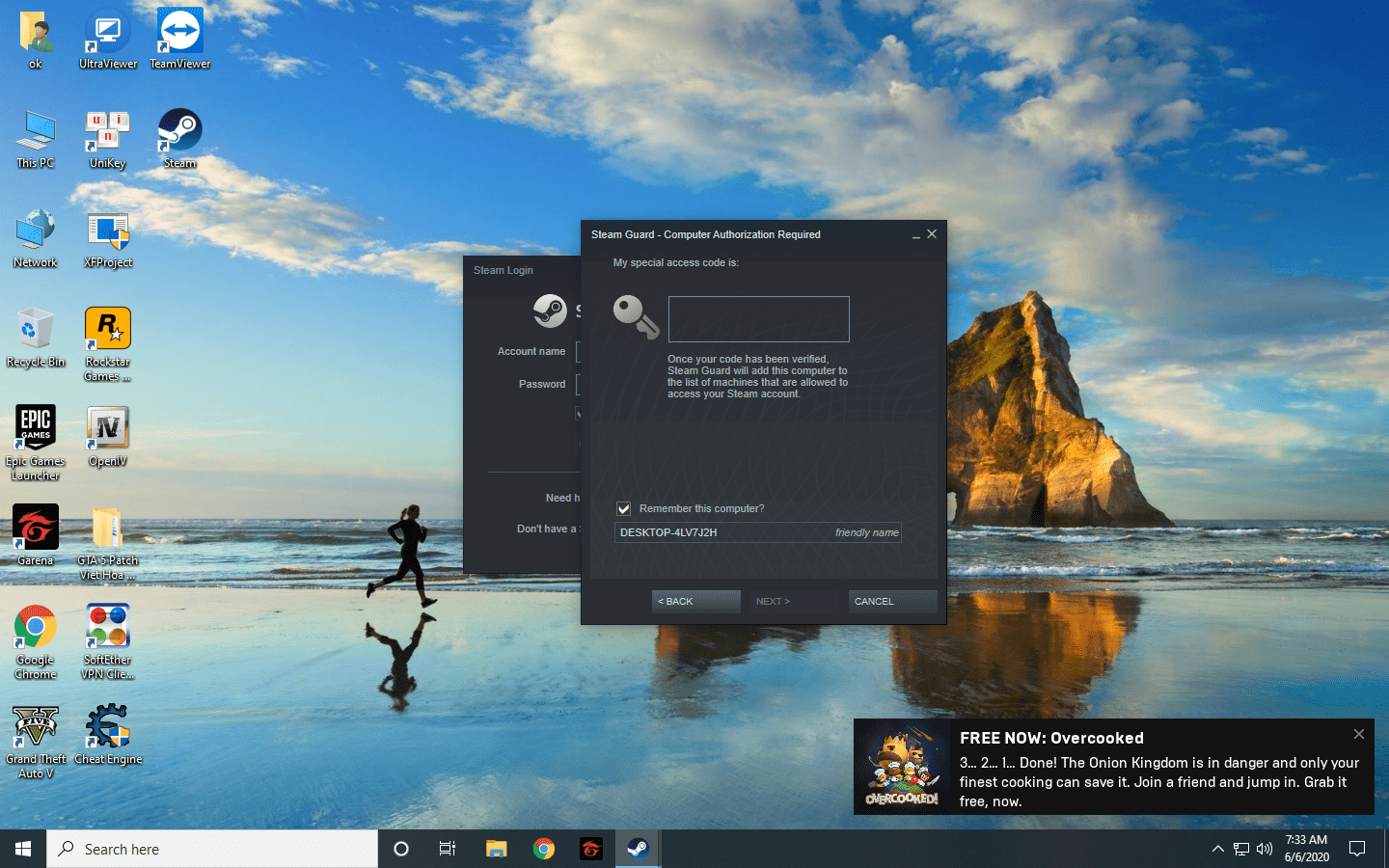
Task: Toggle the 'Remember this computer?' checkbox
Action: 624,508
